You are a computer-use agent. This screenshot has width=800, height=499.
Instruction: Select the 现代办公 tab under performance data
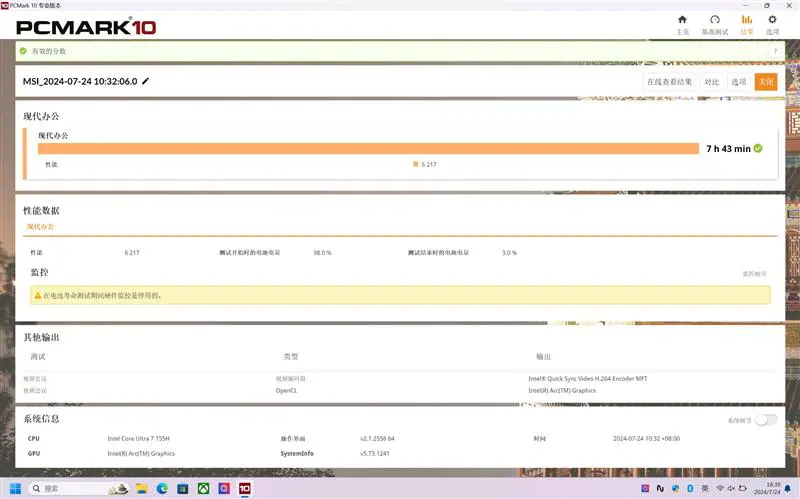pos(40,227)
